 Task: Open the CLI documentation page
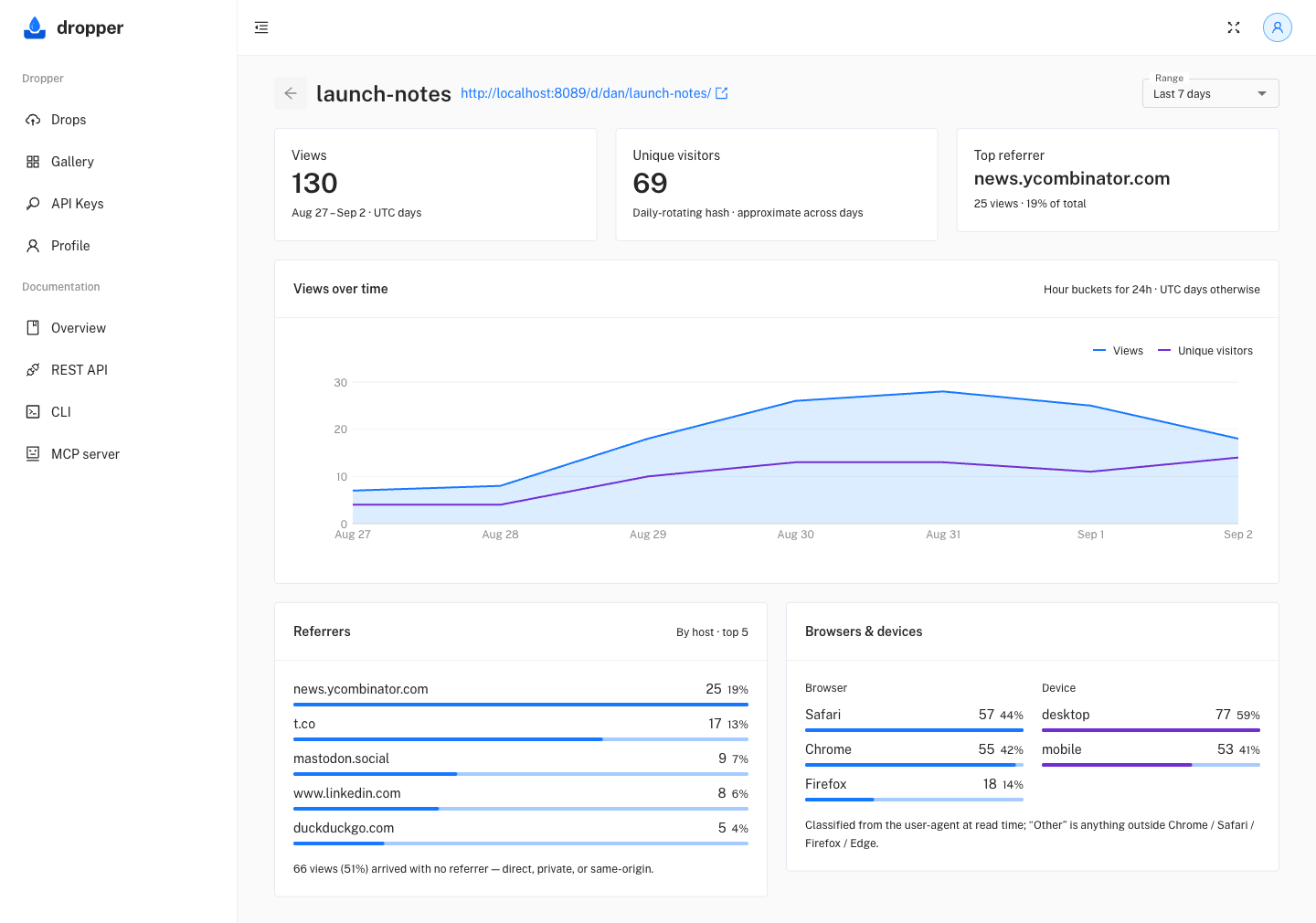pos(119,412)
